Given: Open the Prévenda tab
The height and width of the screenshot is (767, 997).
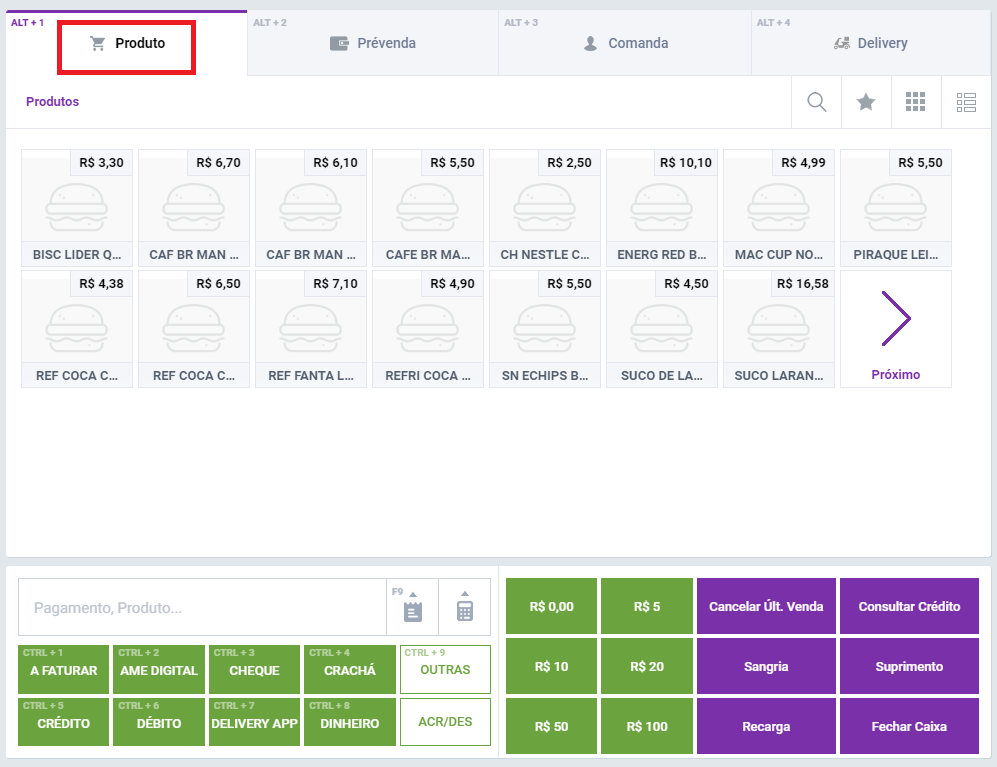Looking at the screenshot, I should [x=373, y=44].
